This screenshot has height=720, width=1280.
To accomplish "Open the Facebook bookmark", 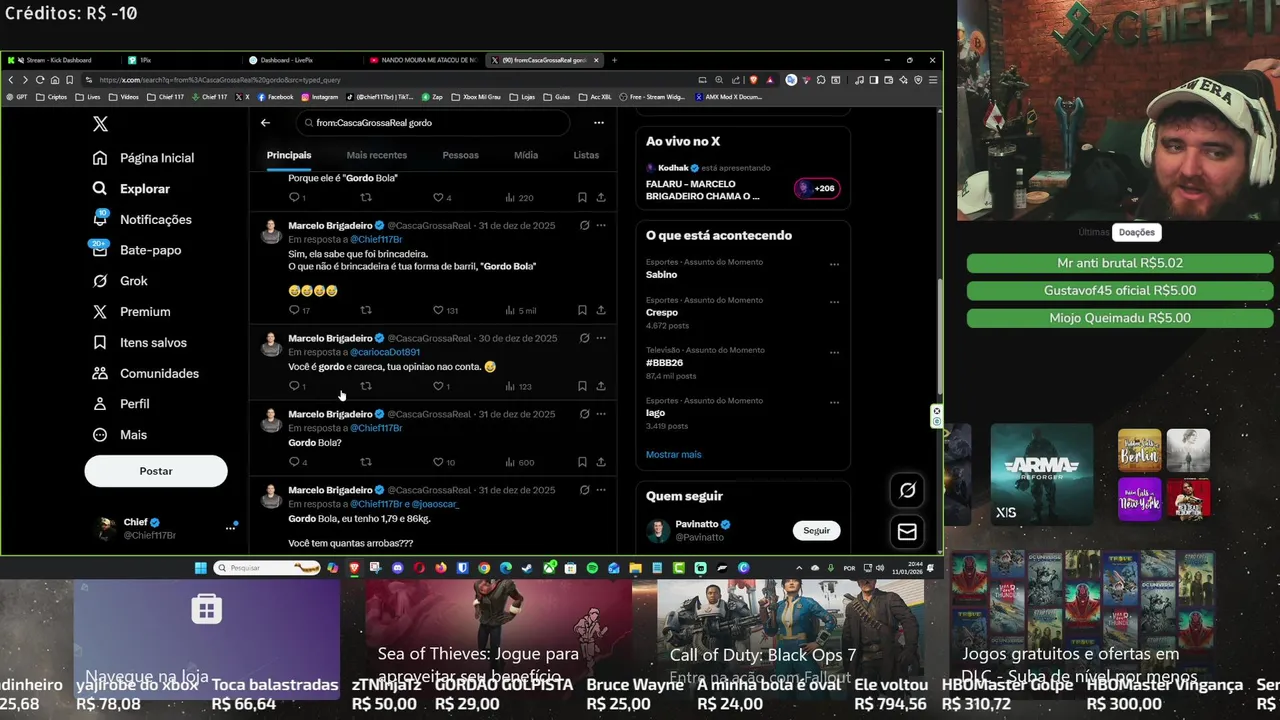I will coord(276,97).
